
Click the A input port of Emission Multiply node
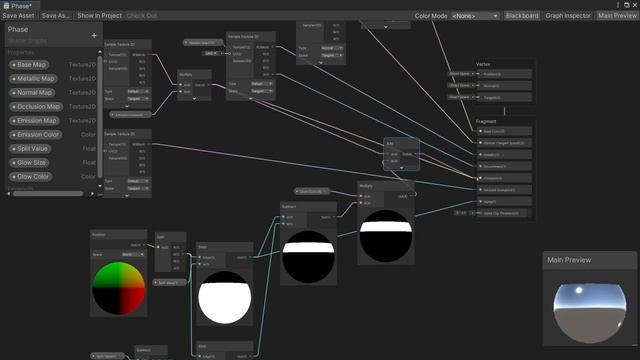[x=181, y=85]
